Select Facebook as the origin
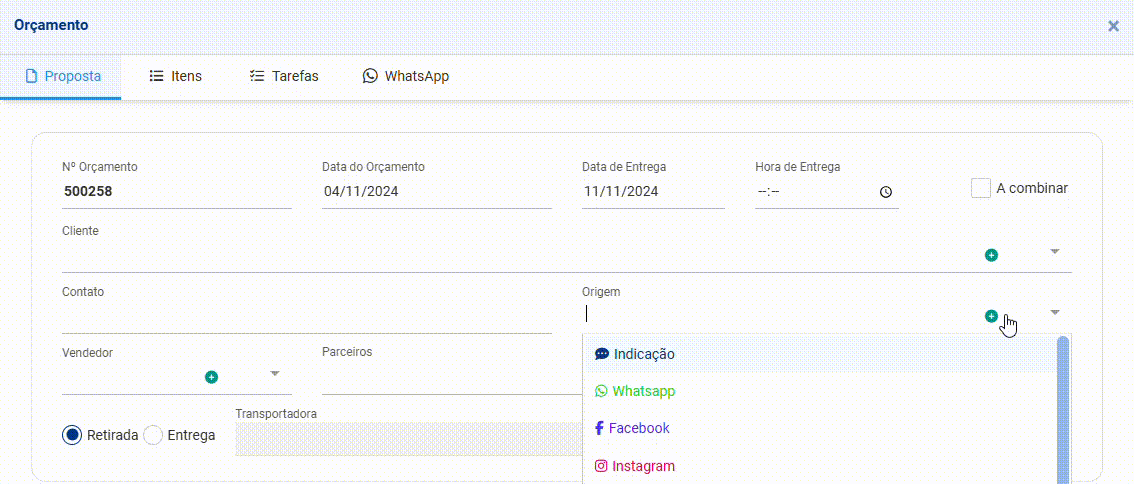Viewport: 1134px width, 484px height. pyautogui.click(x=638, y=428)
